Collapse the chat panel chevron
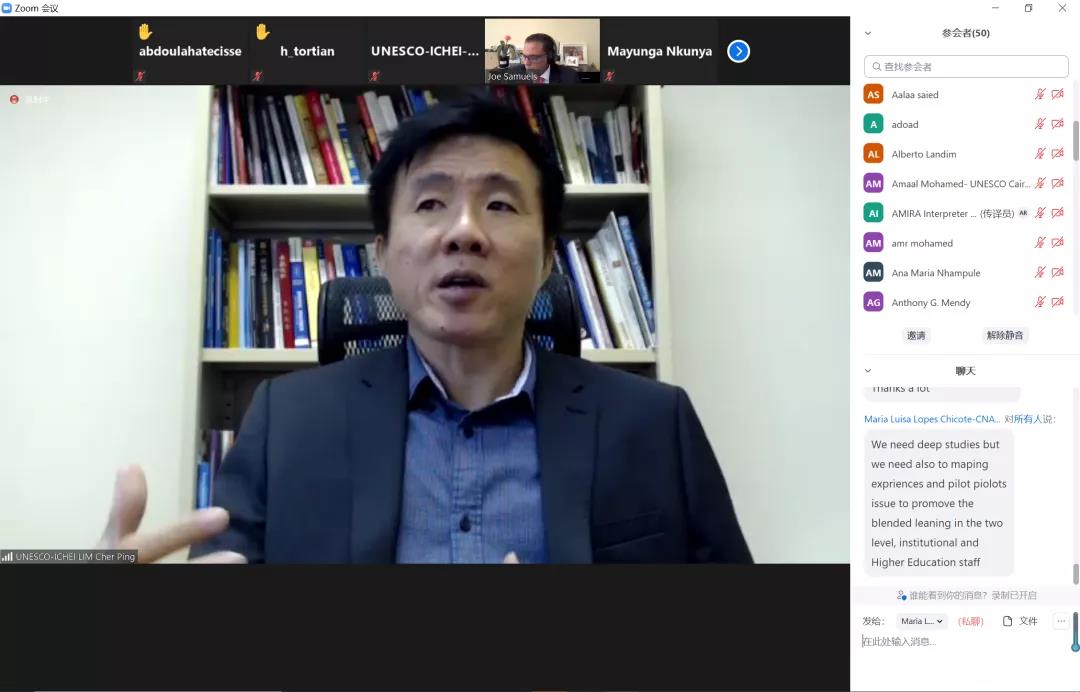 pos(868,371)
